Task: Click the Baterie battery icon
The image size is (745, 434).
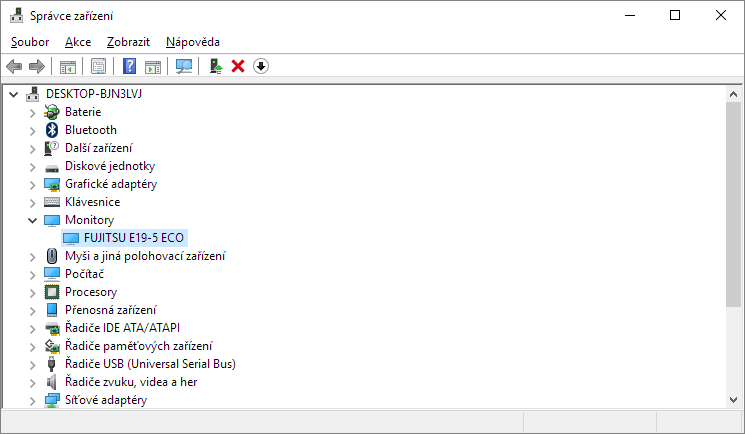Action: (x=52, y=112)
